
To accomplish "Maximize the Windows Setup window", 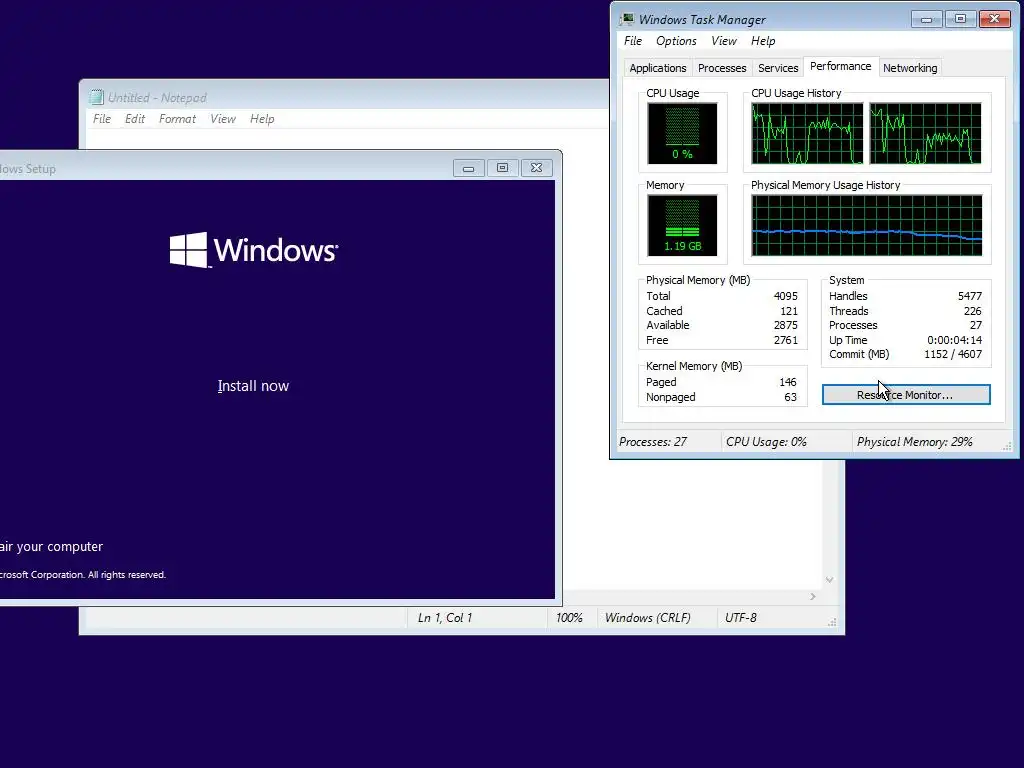I will coord(502,168).
